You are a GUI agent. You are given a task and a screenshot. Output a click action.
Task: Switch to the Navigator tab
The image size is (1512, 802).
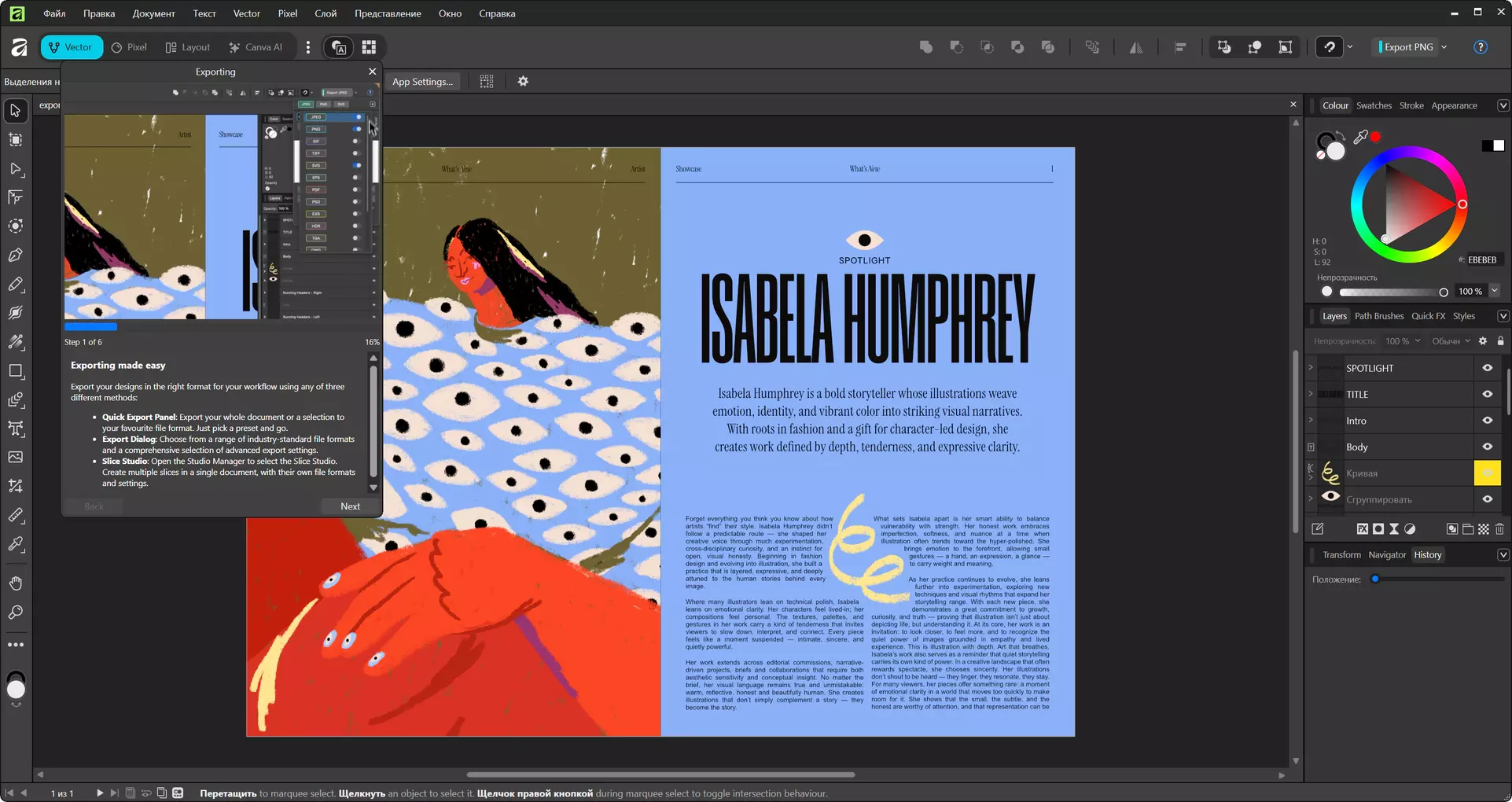point(1387,555)
